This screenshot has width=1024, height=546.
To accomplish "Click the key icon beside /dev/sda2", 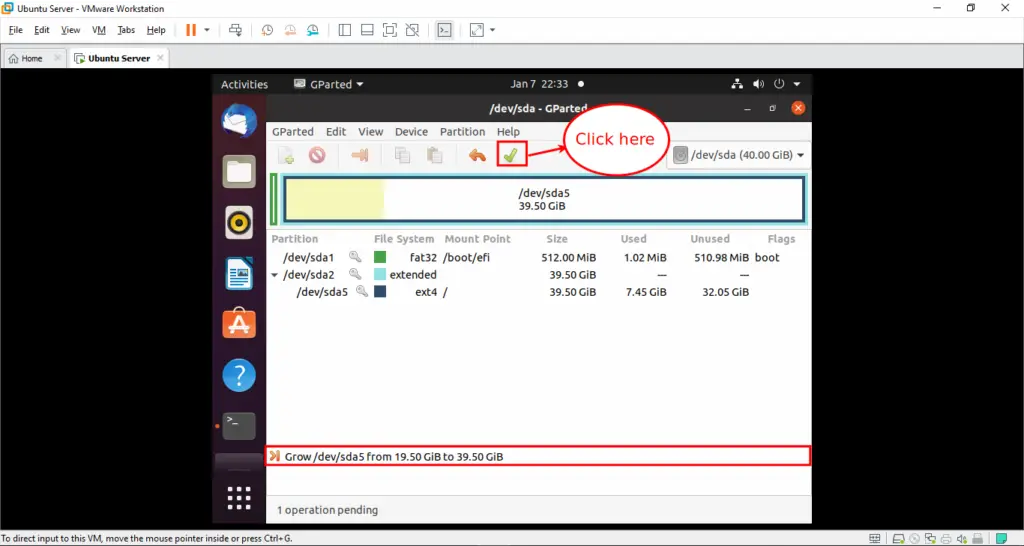I will [x=355, y=274].
